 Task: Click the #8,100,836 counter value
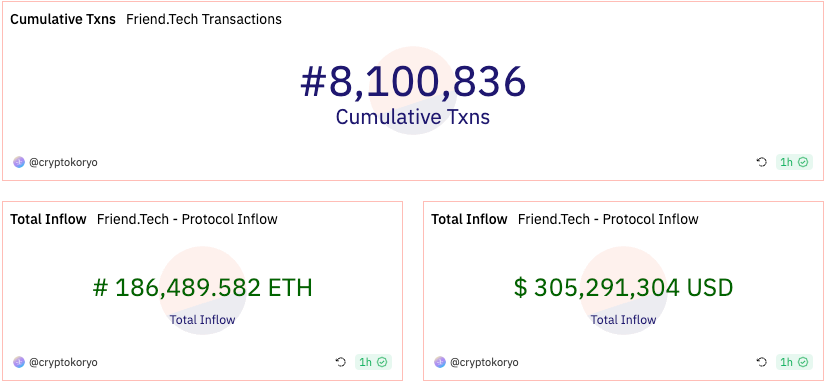(413, 82)
